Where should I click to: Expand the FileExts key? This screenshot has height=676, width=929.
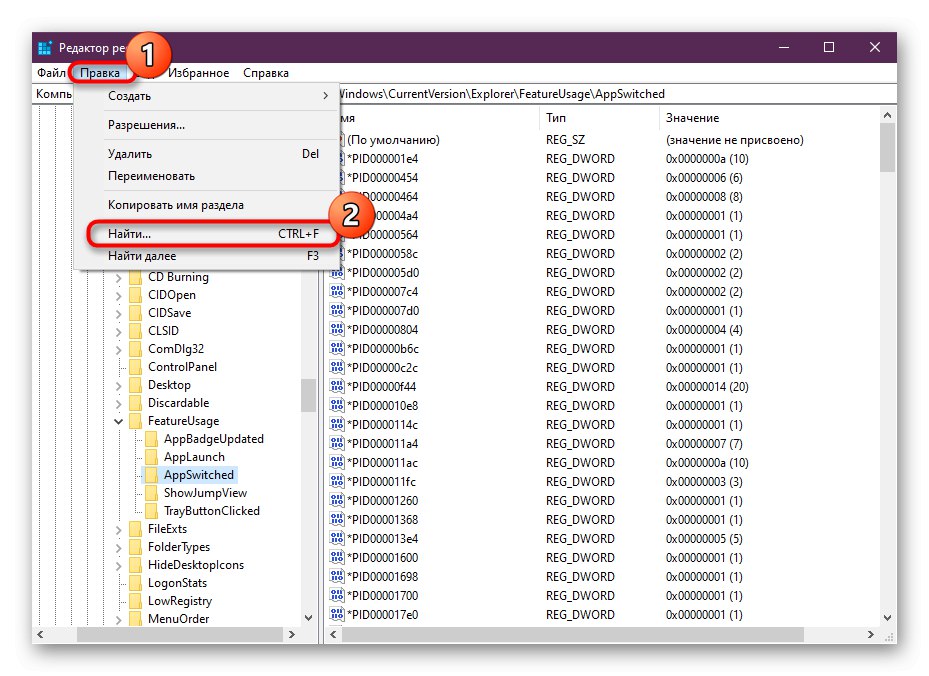pyautogui.click(x=118, y=530)
